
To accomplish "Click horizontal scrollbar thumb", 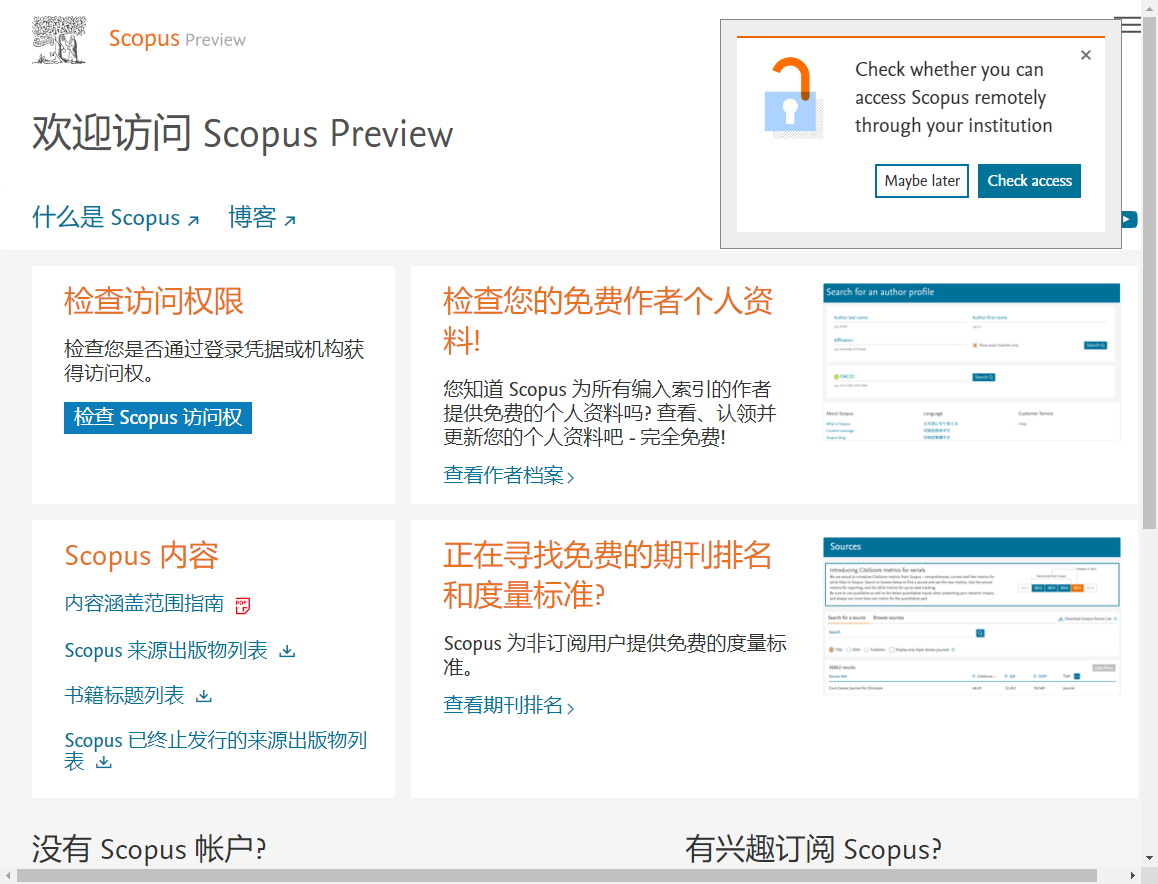I will pos(557,876).
